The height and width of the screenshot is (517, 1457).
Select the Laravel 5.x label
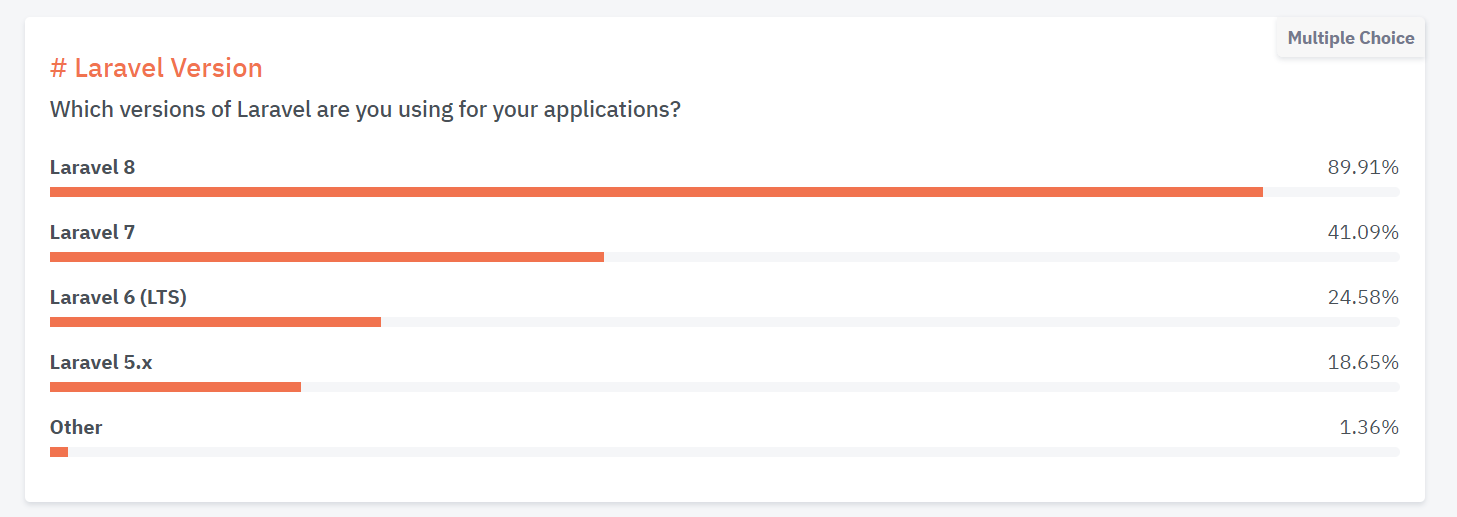[x=101, y=362]
